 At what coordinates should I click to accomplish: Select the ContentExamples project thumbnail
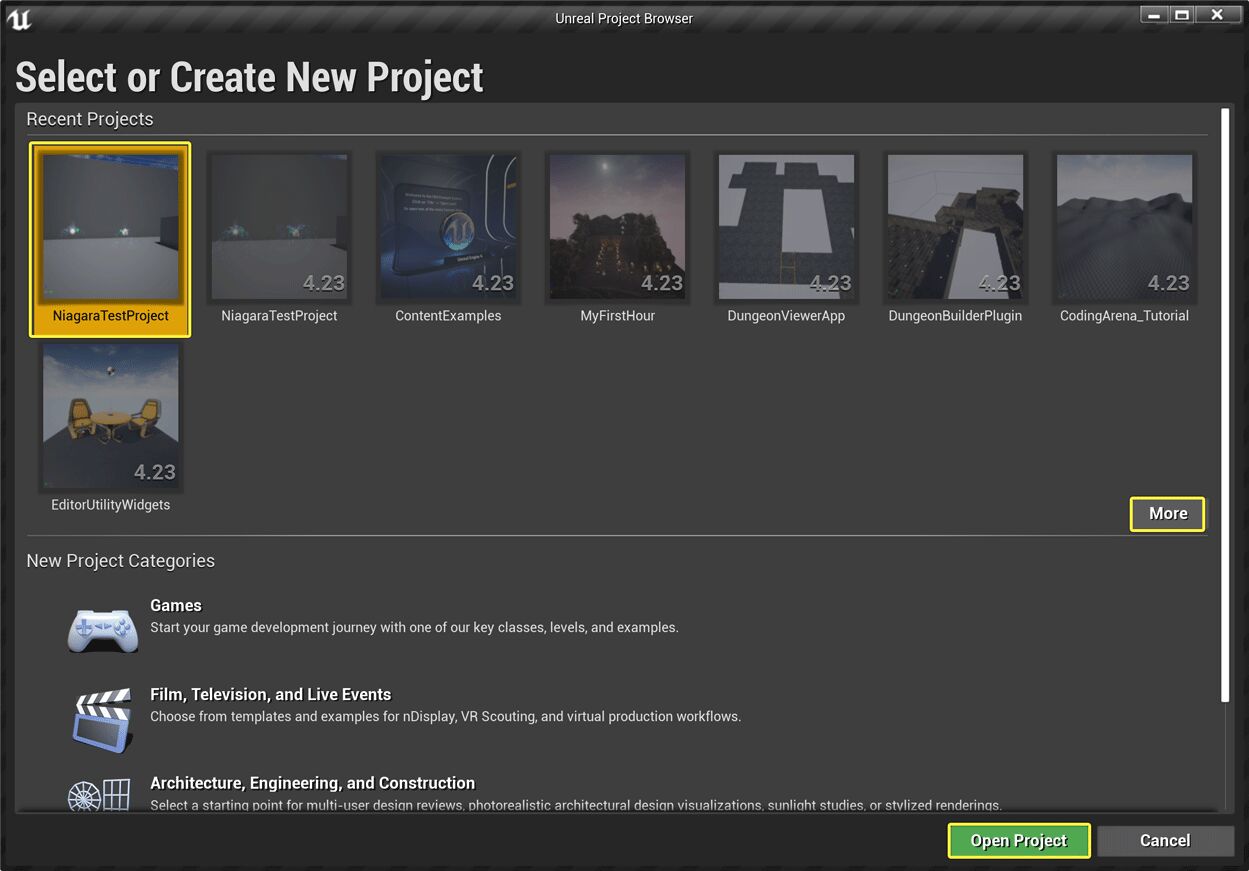[x=448, y=226]
